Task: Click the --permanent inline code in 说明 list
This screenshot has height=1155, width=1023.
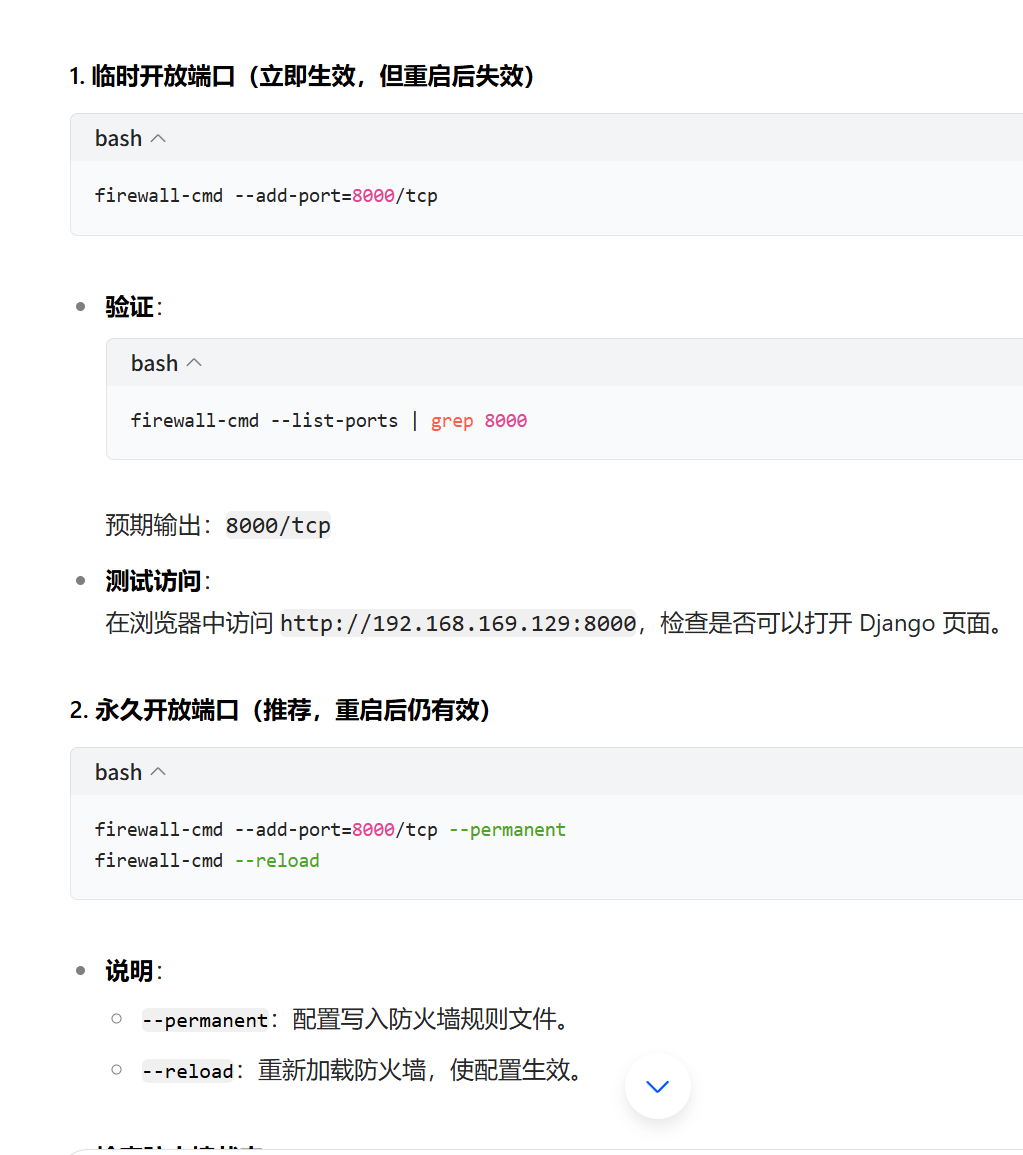Action: [205, 1020]
